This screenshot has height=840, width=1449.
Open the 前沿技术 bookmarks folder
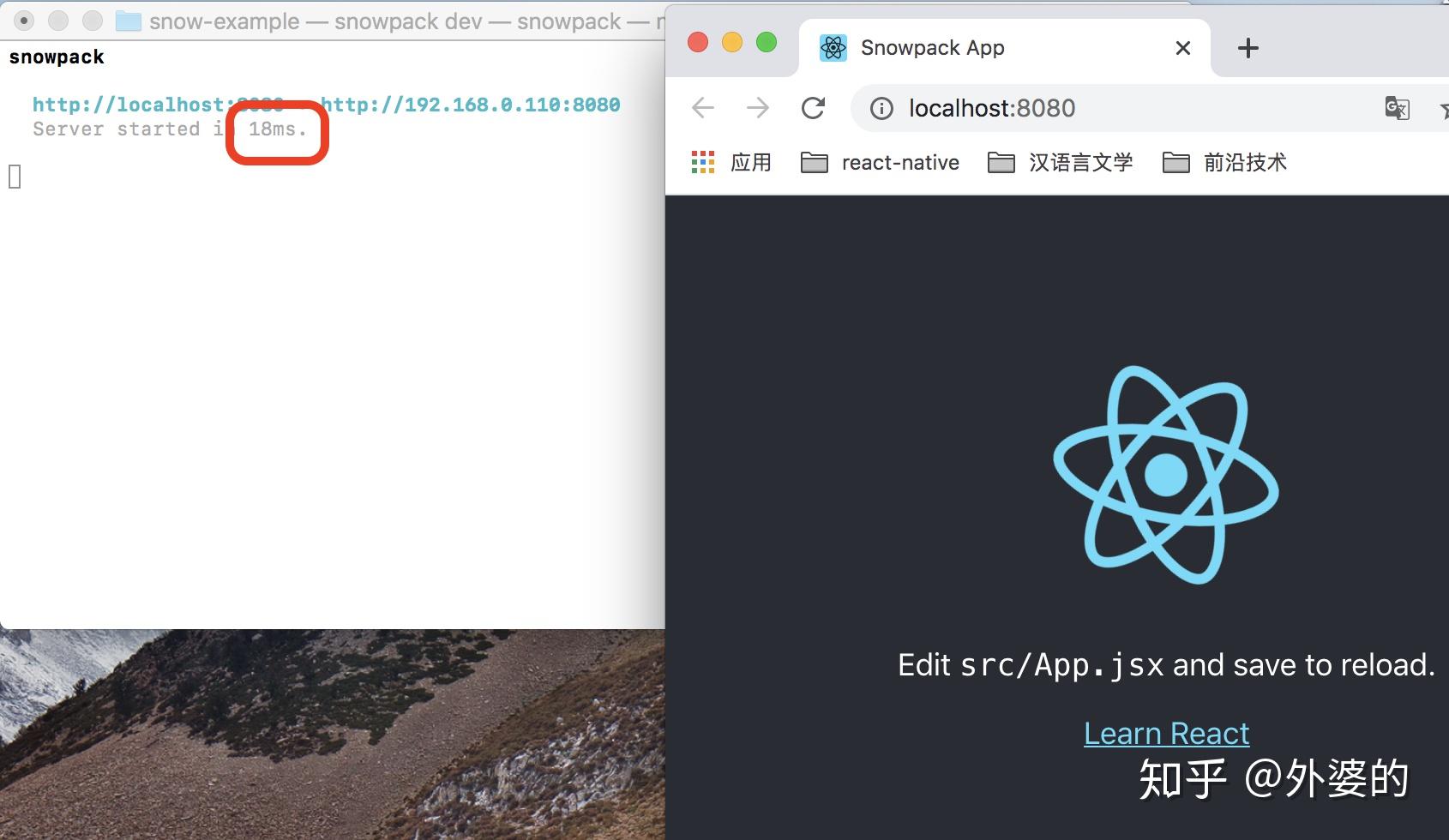click(1245, 162)
